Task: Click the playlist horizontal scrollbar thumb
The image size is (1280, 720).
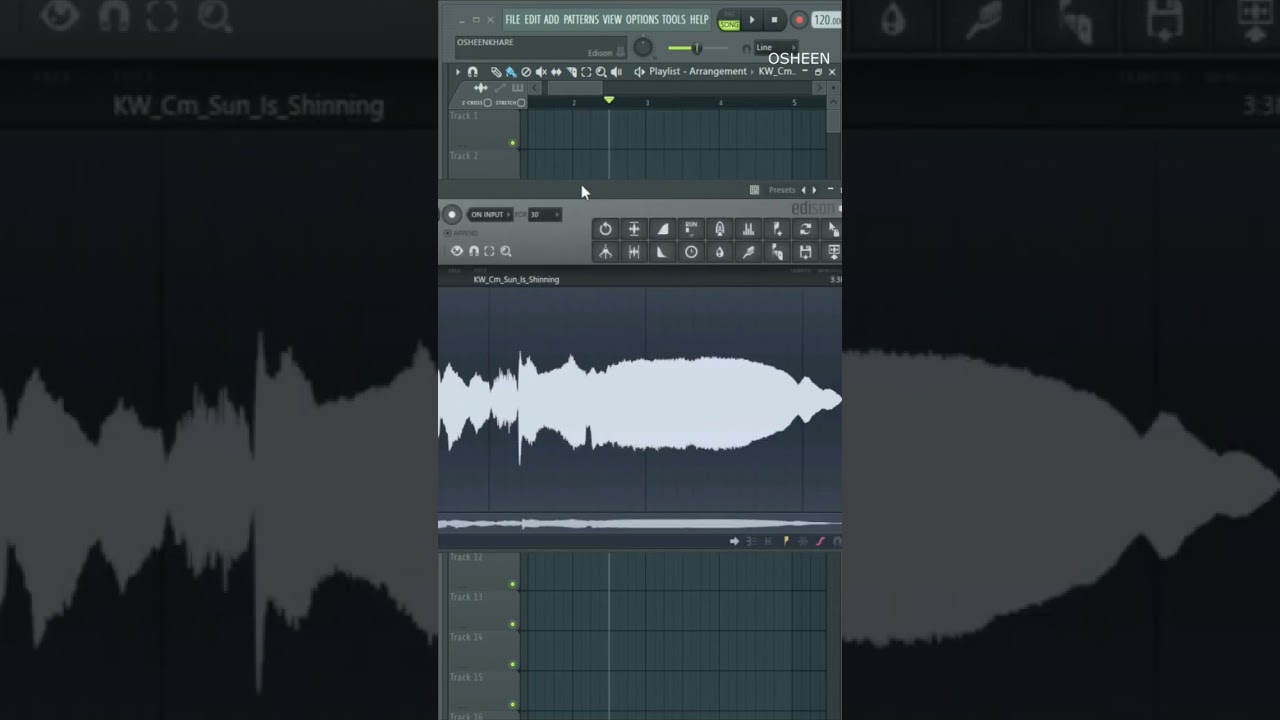Action: pyautogui.click(x=575, y=88)
